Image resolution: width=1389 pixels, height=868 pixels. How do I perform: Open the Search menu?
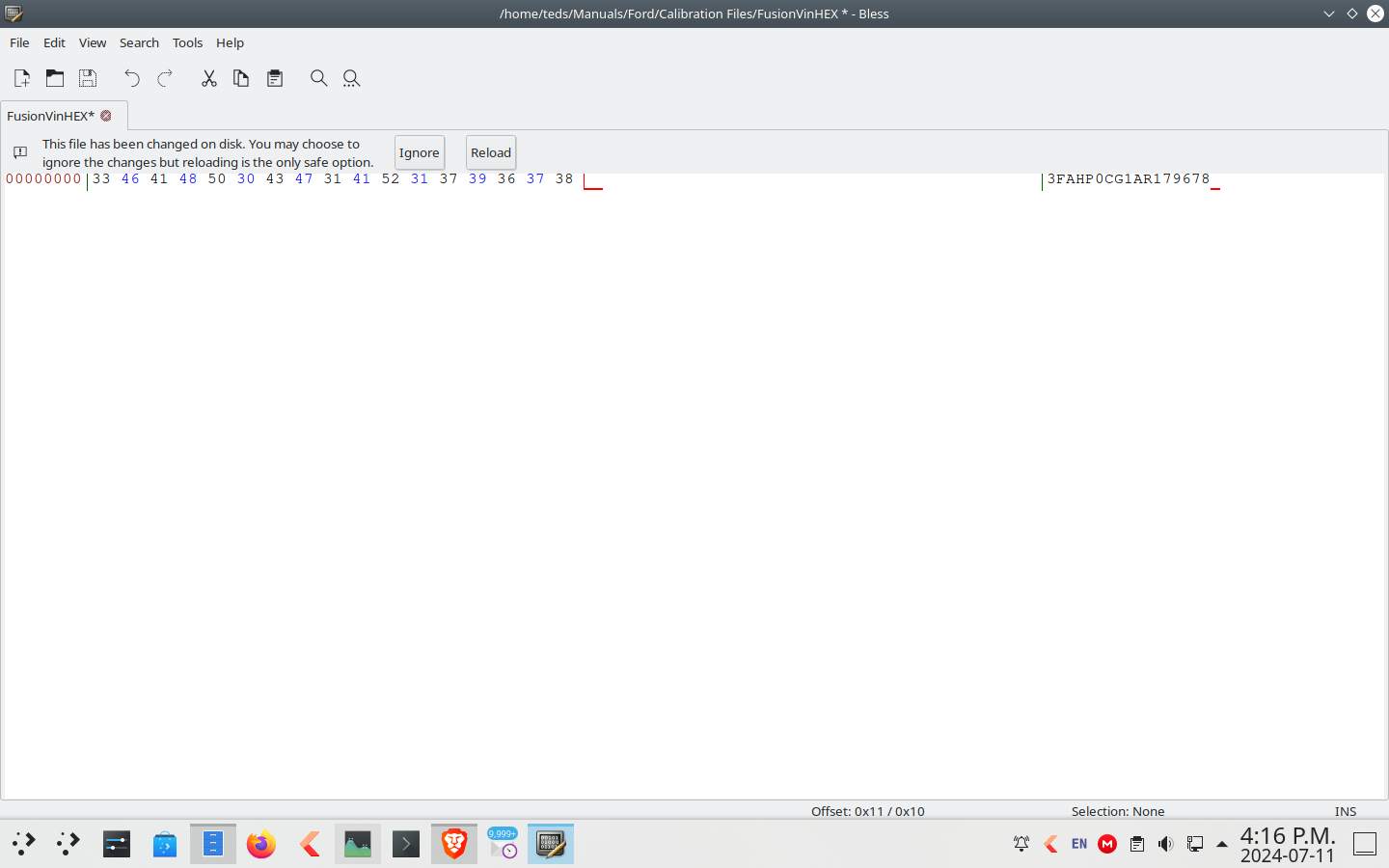click(x=139, y=42)
